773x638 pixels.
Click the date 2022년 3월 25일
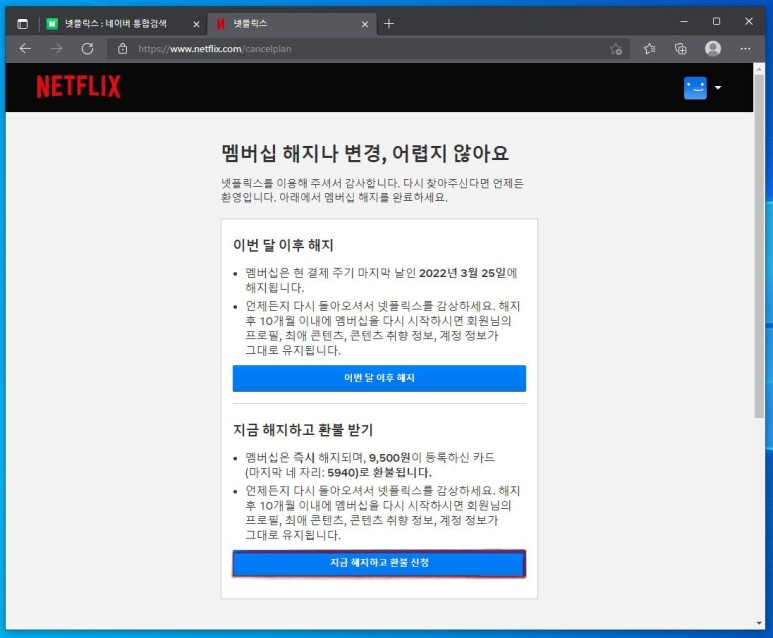[462, 273]
